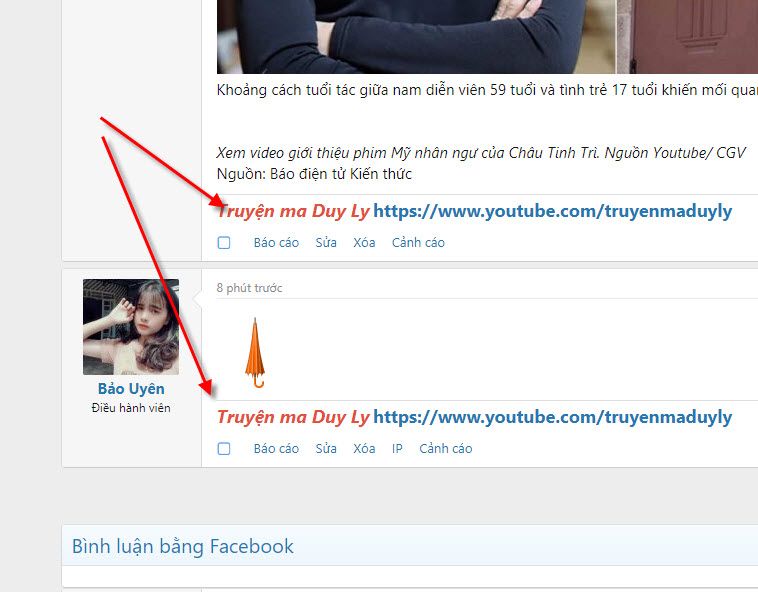Screen dimensions: 758x592
Task: Tick the checkbox in Bảo Uyên's post
Action: tap(224, 449)
